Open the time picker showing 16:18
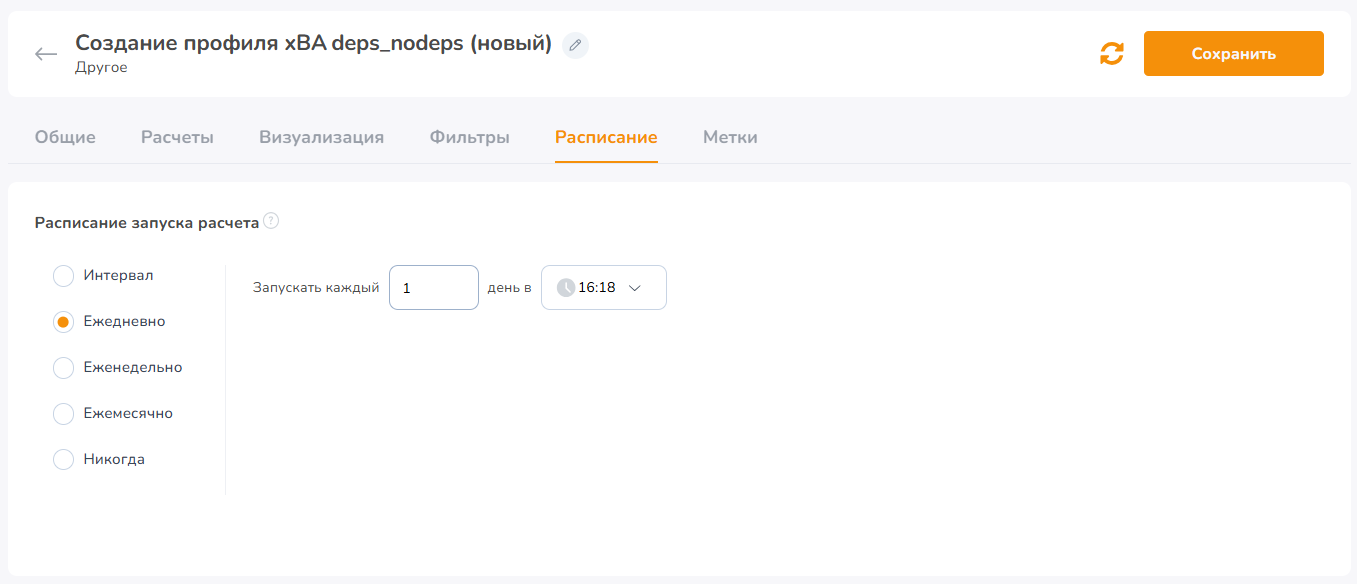1357x584 pixels. click(604, 287)
